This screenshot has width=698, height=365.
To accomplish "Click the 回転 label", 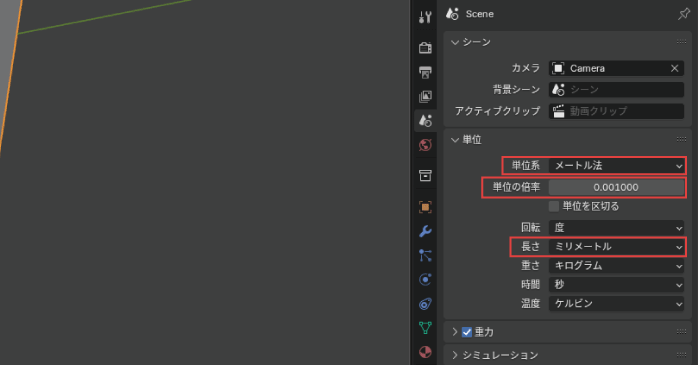I will pos(531,228).
